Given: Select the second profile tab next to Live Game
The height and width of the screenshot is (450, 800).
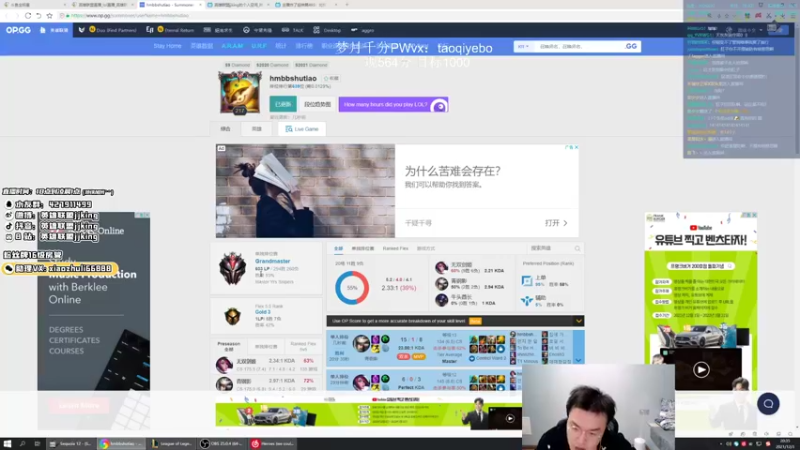Looking at the screenshot, I should [x=257, y=129].
